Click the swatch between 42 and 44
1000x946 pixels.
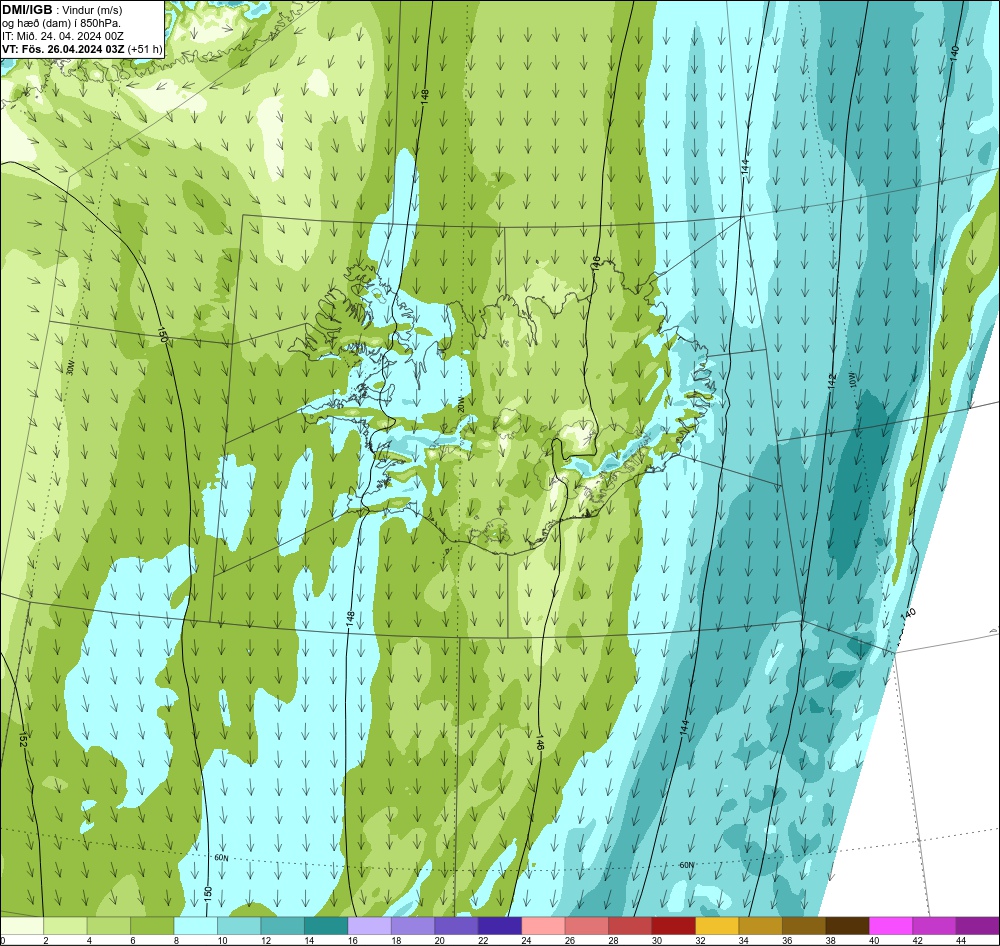point(934,926)
